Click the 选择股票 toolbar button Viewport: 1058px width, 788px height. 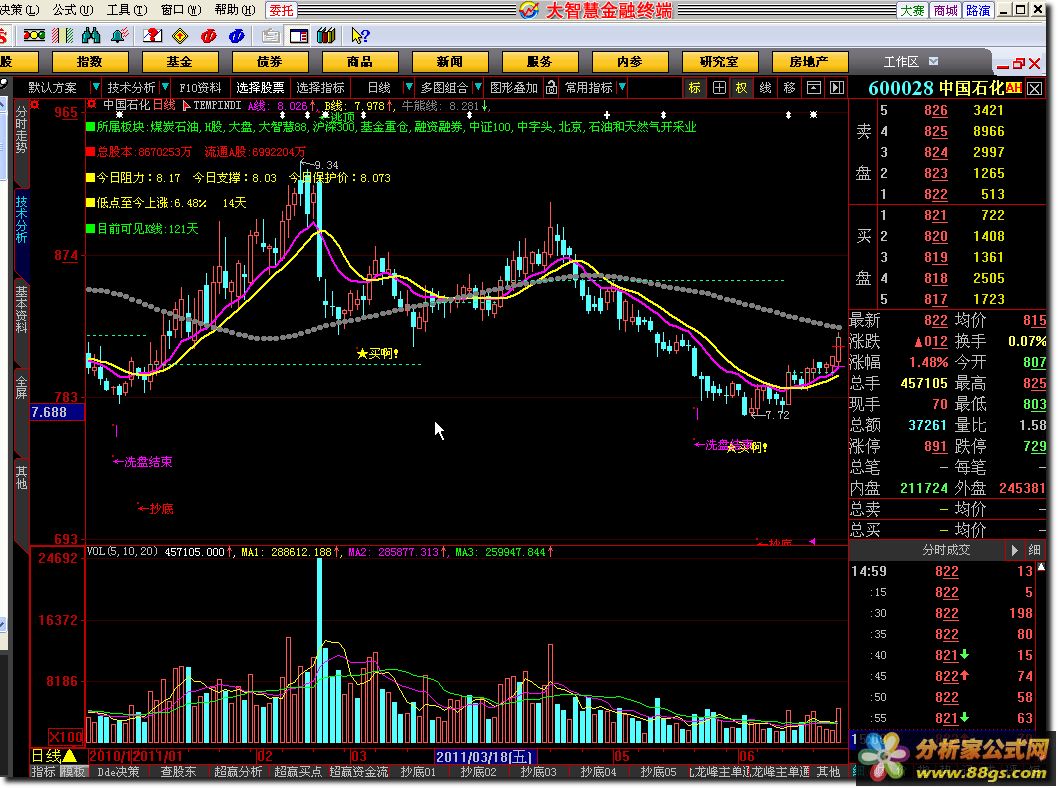tap(260, 88)
